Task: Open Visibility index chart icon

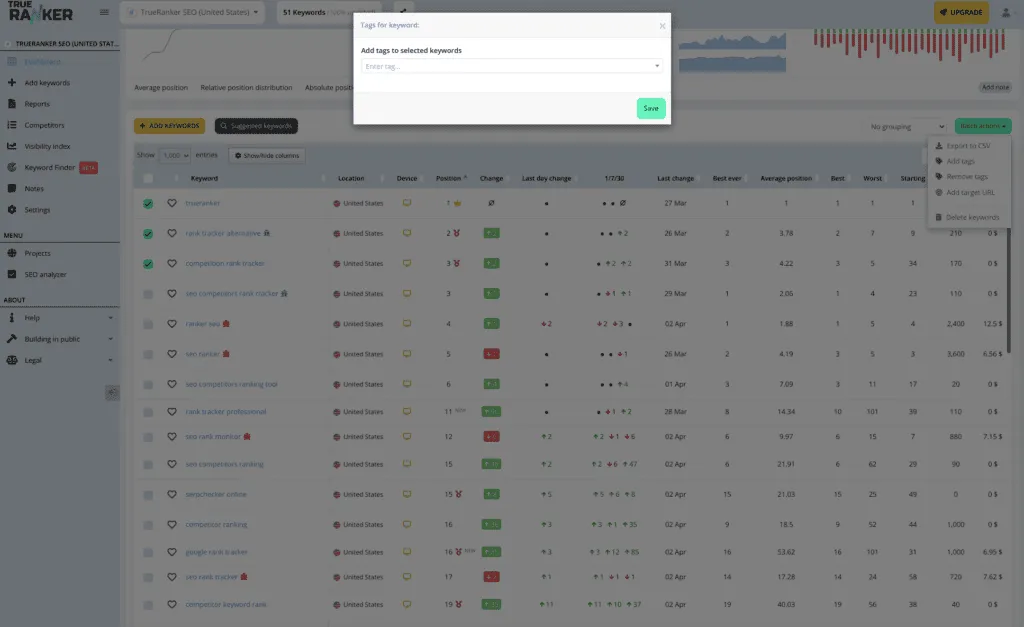Action: pos(12,146)
